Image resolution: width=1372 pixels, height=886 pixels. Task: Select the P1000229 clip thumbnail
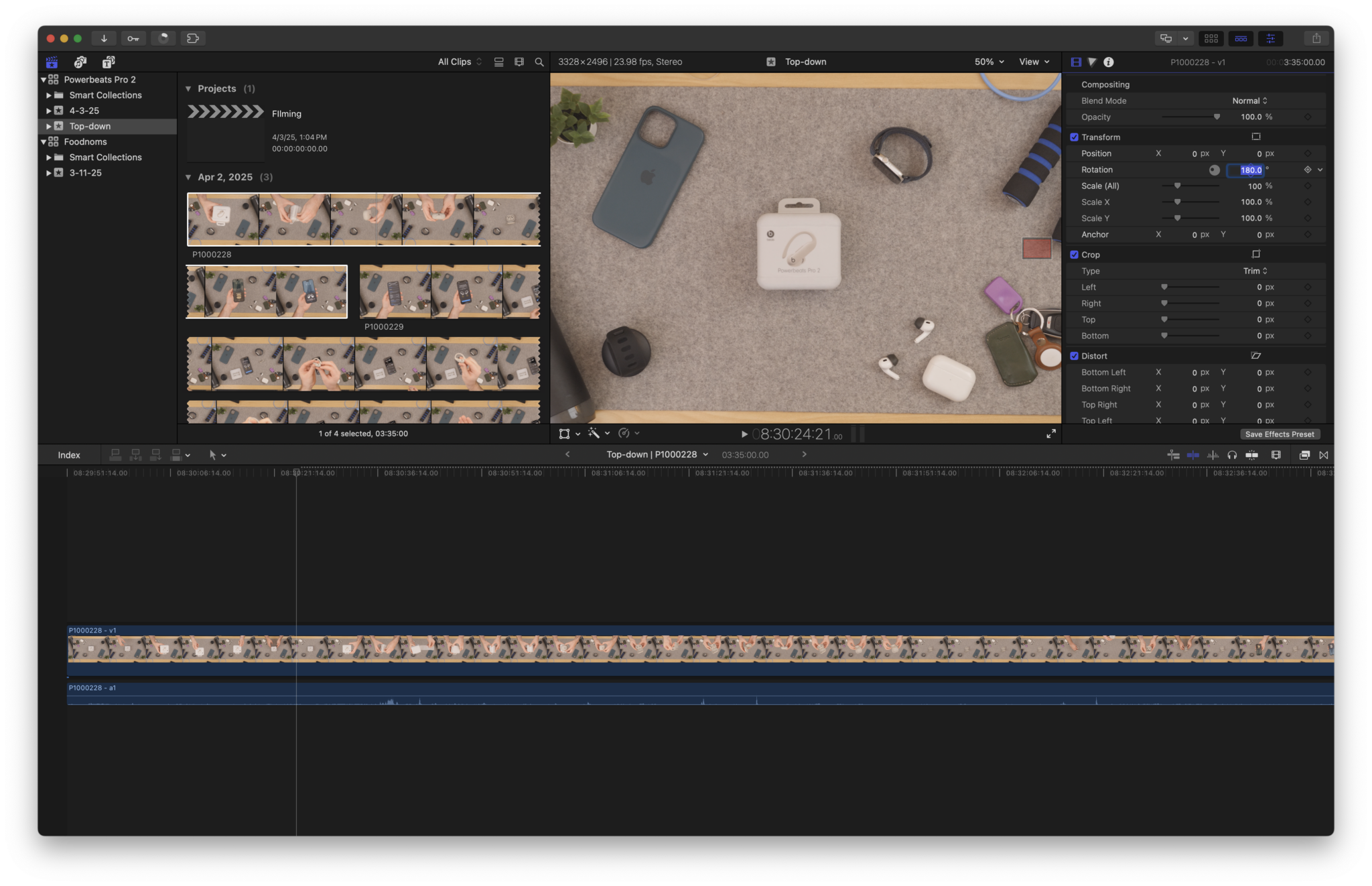point(450,292)
